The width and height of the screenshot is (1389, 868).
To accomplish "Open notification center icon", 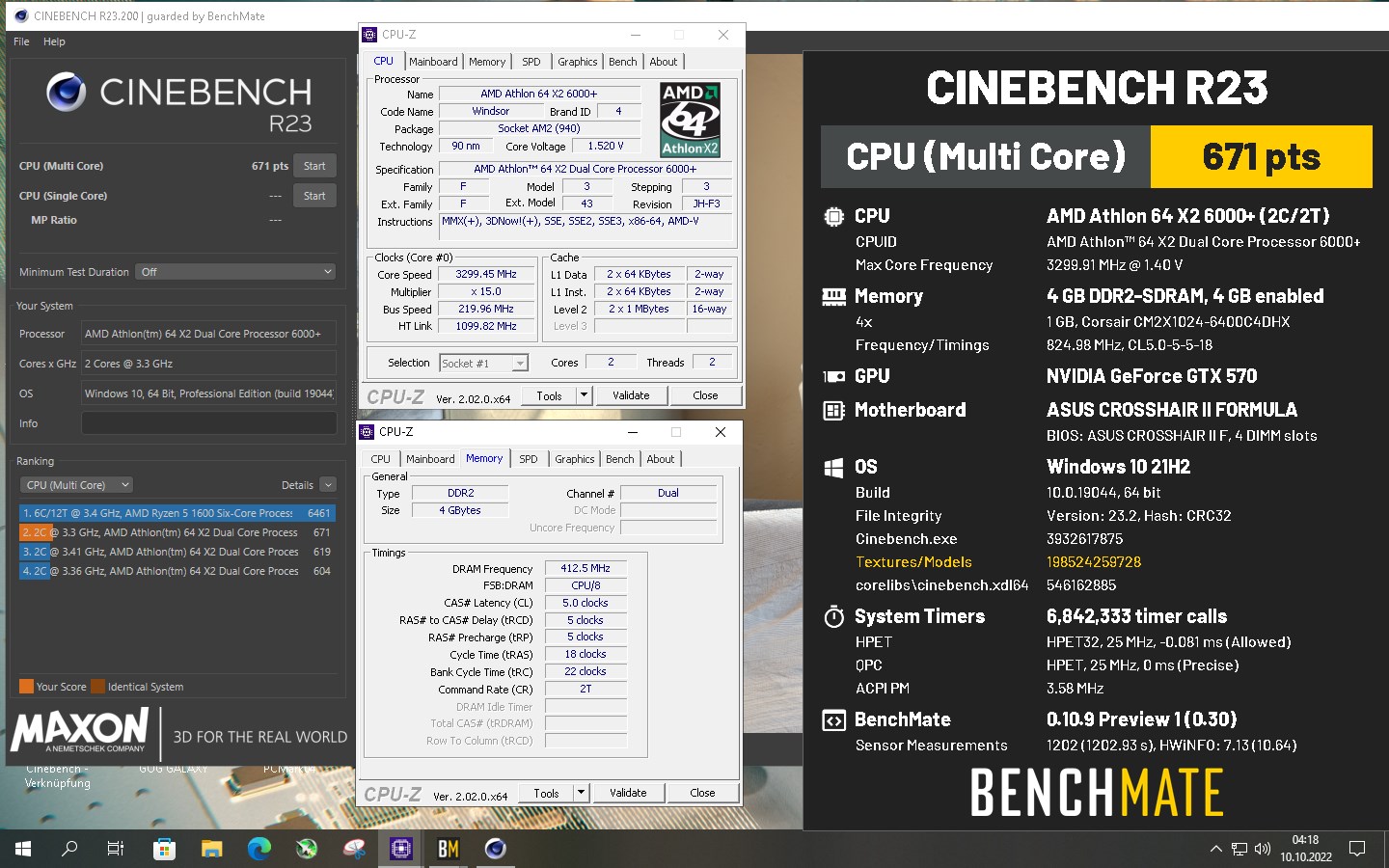I will coord(1357,849).
